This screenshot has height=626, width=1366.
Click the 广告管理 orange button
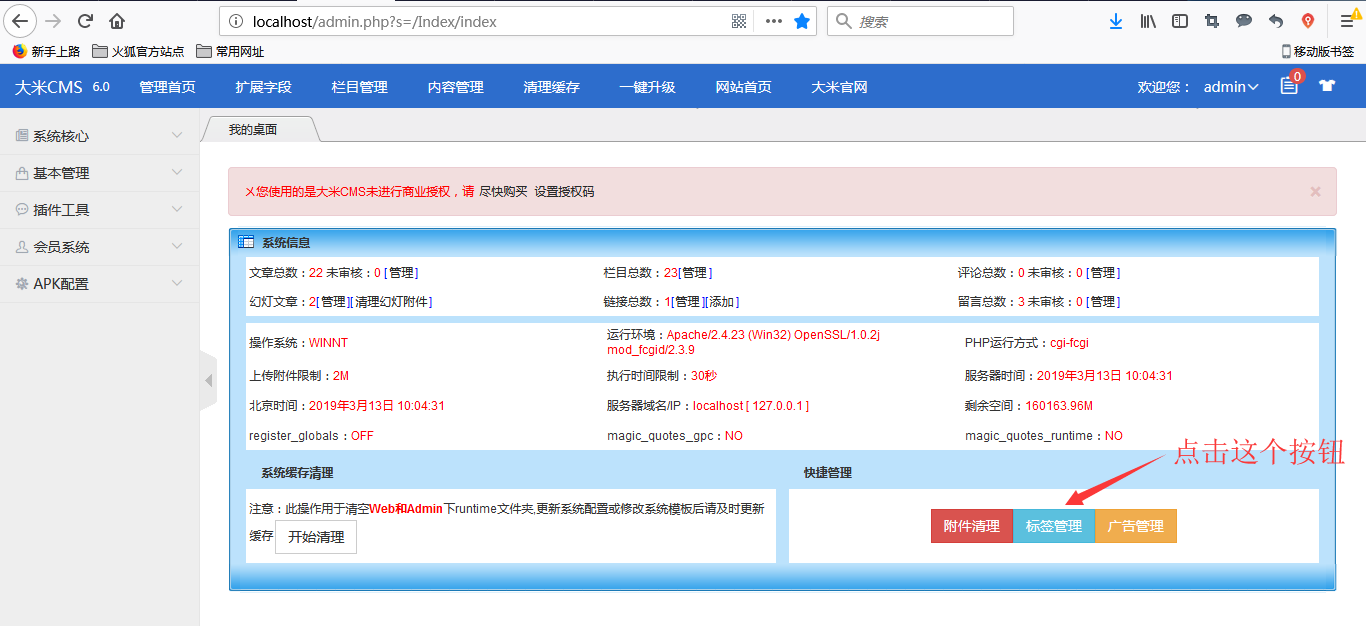[x=1136, y=526]
